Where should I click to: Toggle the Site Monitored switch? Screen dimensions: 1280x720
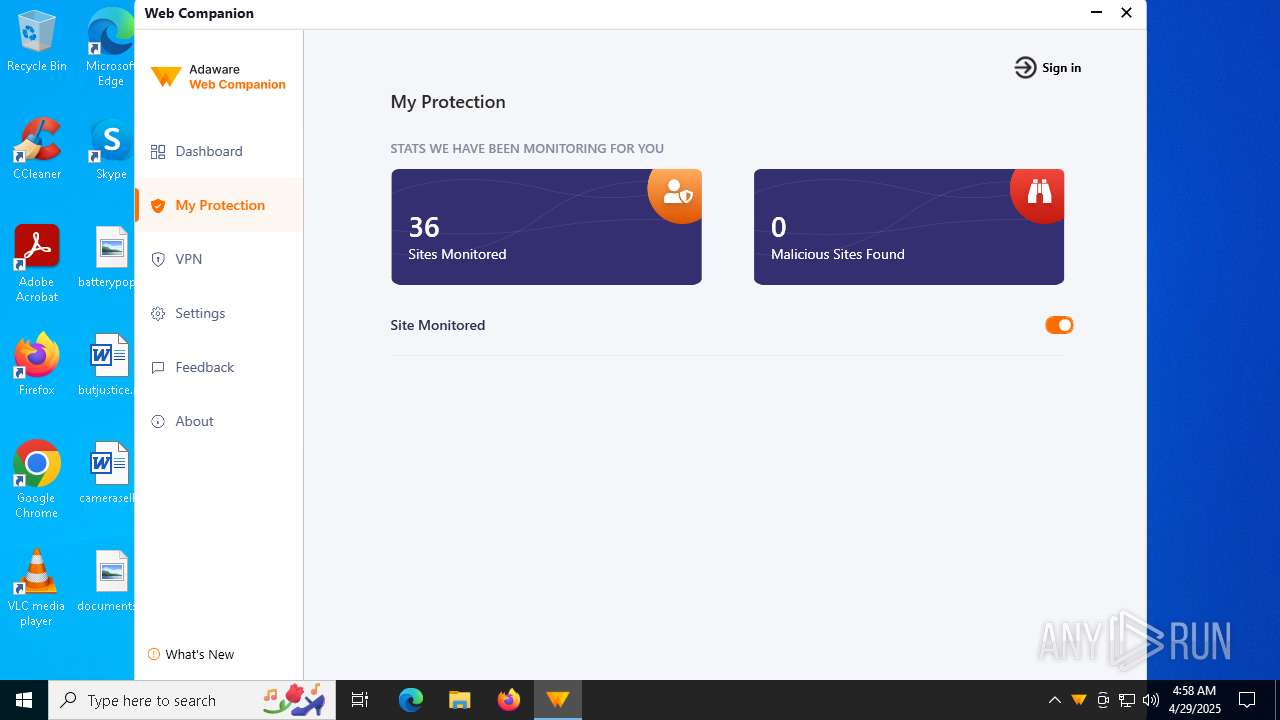click(x=1059, y=325)
